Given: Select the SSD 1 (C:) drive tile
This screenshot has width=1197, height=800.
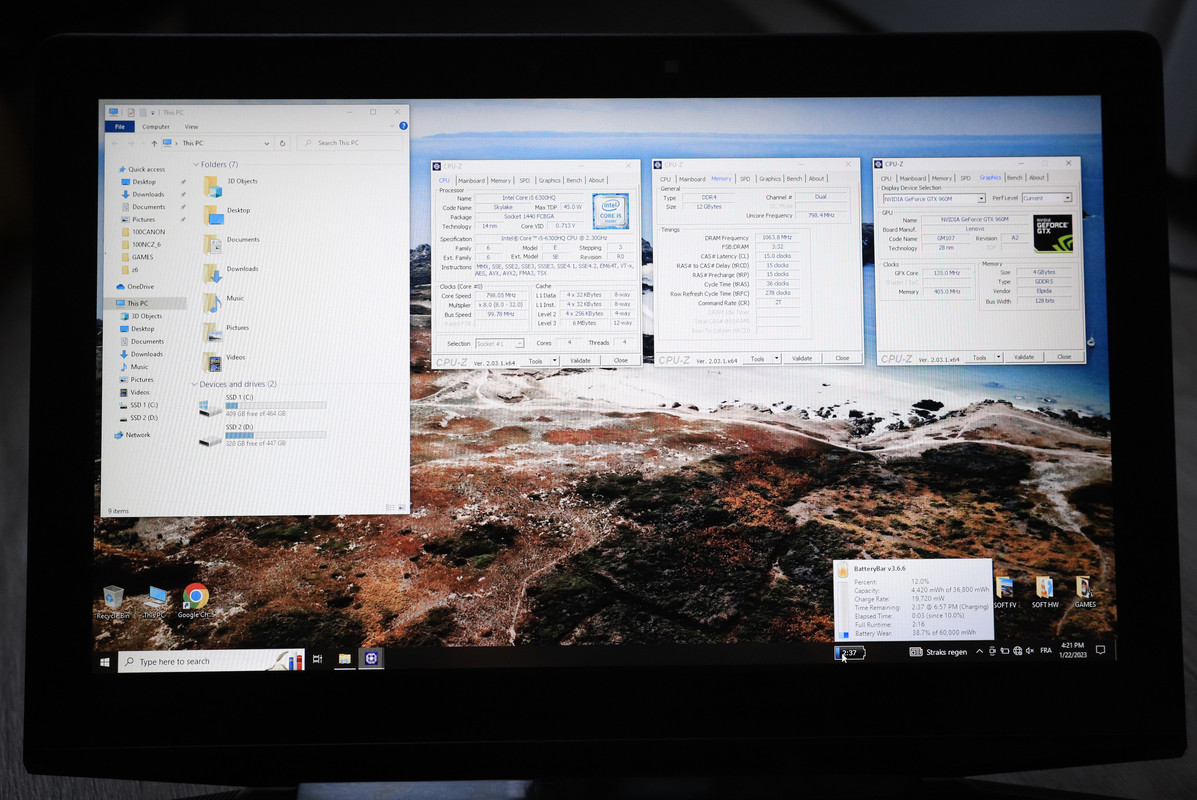Looking at the screenshot, I should (x=262, y=405).
